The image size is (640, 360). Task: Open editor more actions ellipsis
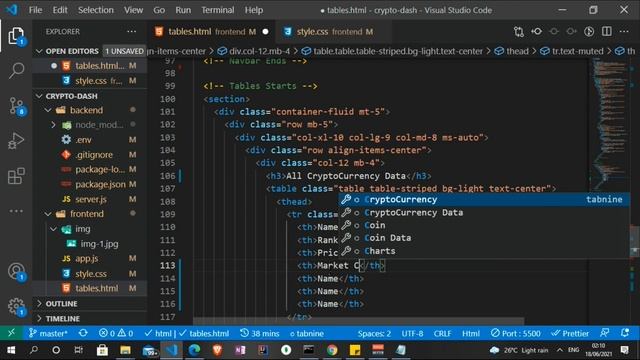(x=624, y=31)
